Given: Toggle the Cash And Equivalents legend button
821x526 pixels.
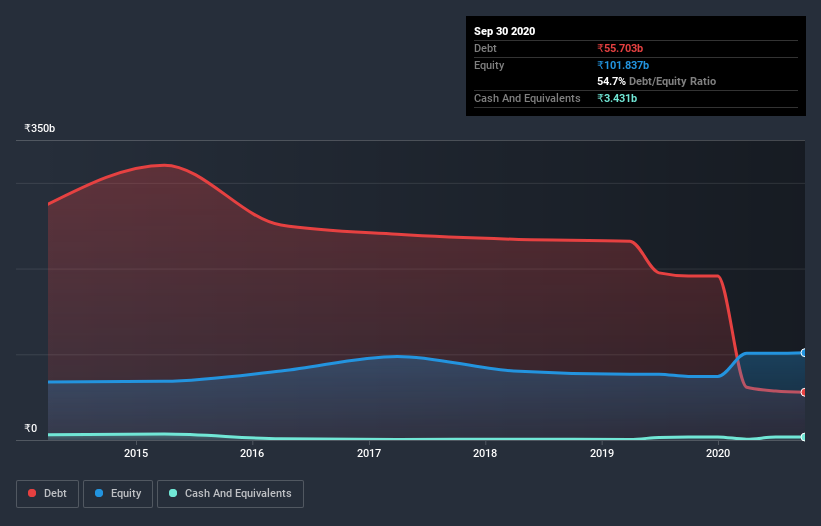Looking at the screenshot, I should [230, 494].
